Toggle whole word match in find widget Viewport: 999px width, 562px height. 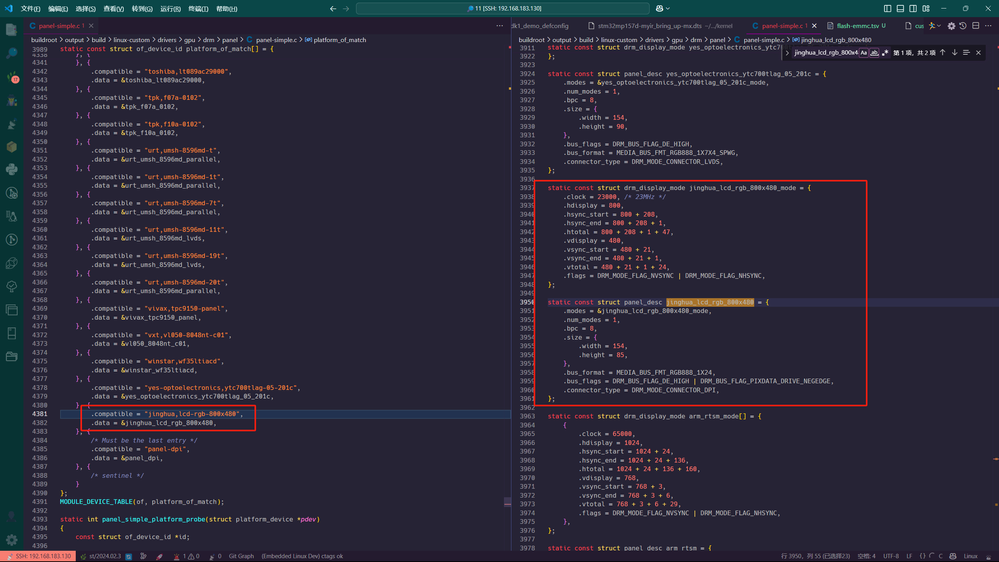(874, 53)
